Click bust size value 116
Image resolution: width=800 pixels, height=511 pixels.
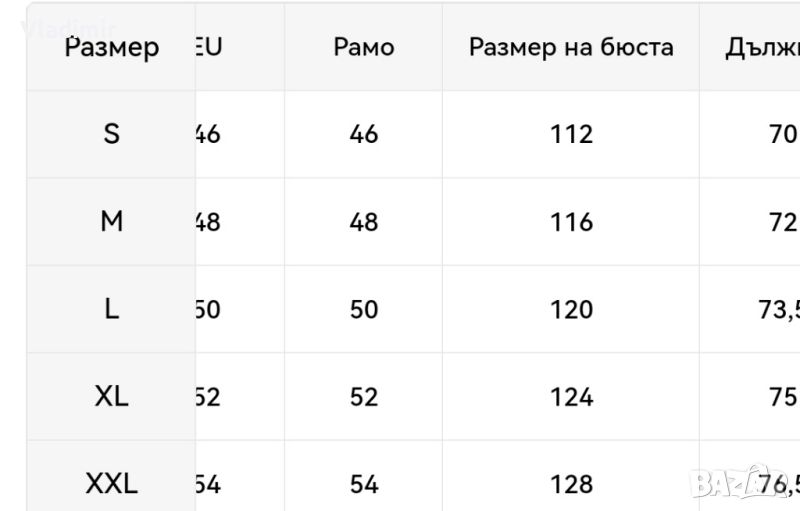pos(571,222)
